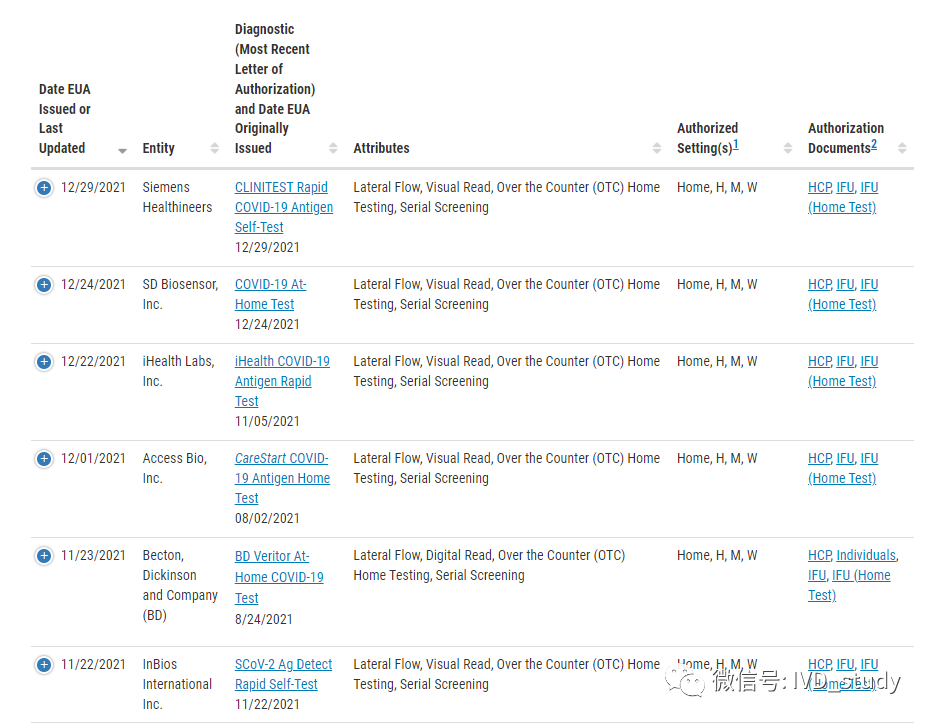
Task: Select Home, H, M, W in Siemens row
Action: click(x=717, y=188)
